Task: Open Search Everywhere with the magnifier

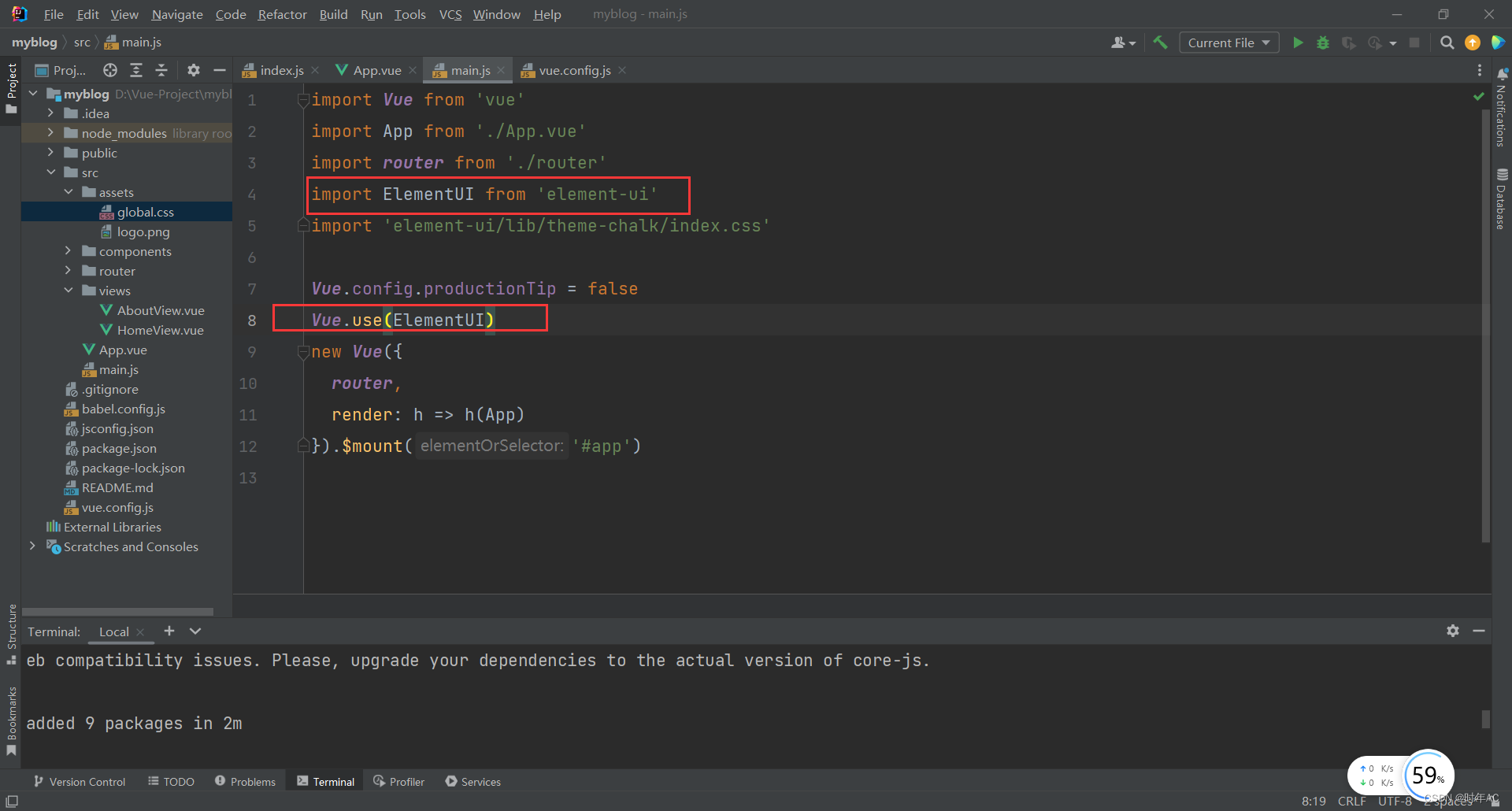Action: click(x=1447, y=43)
